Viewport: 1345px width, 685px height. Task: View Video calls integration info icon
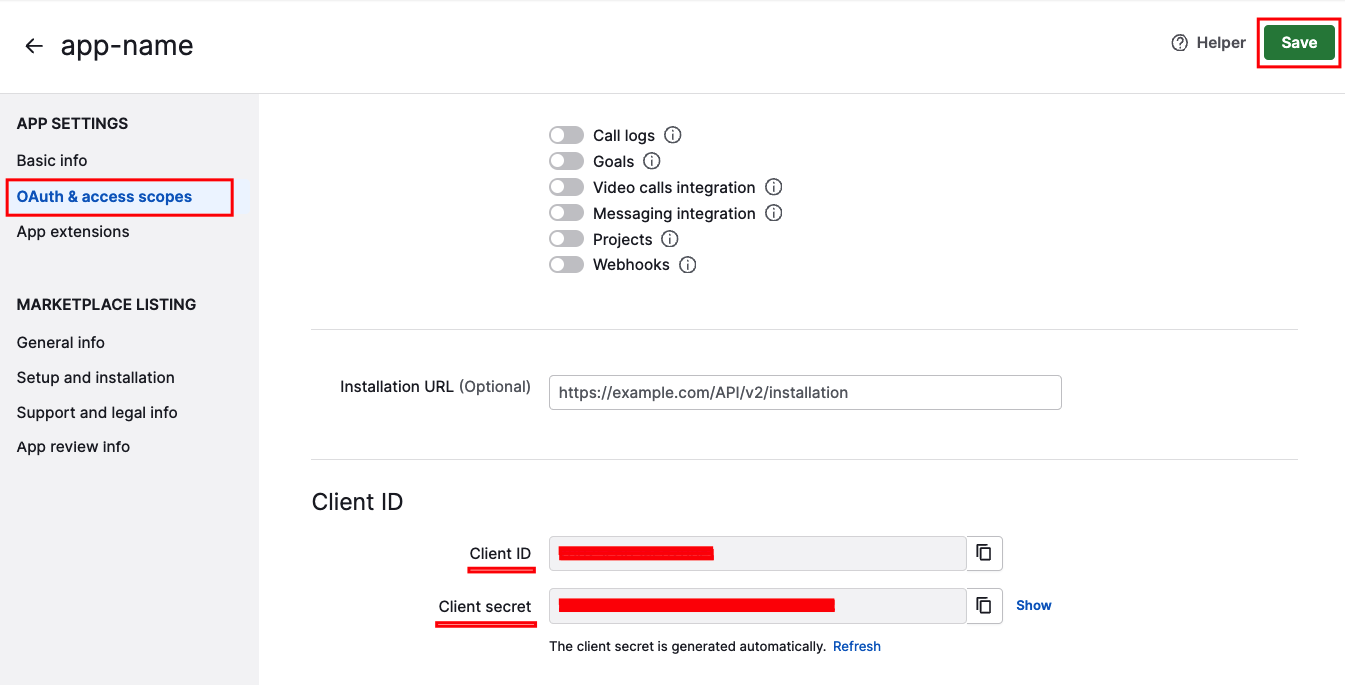coord(772,187)
